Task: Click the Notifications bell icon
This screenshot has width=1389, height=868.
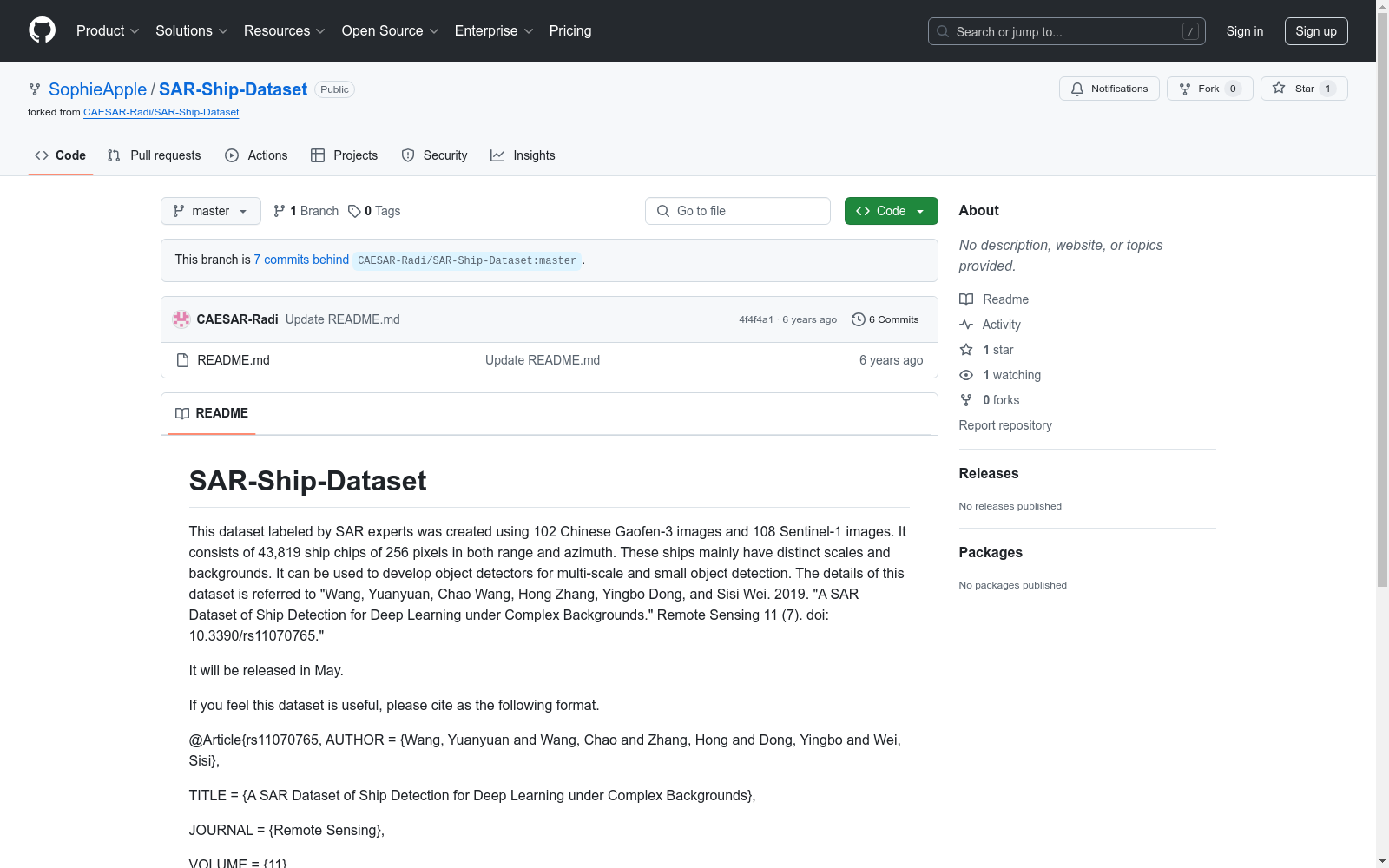Action: click(x=1077, y=89)
